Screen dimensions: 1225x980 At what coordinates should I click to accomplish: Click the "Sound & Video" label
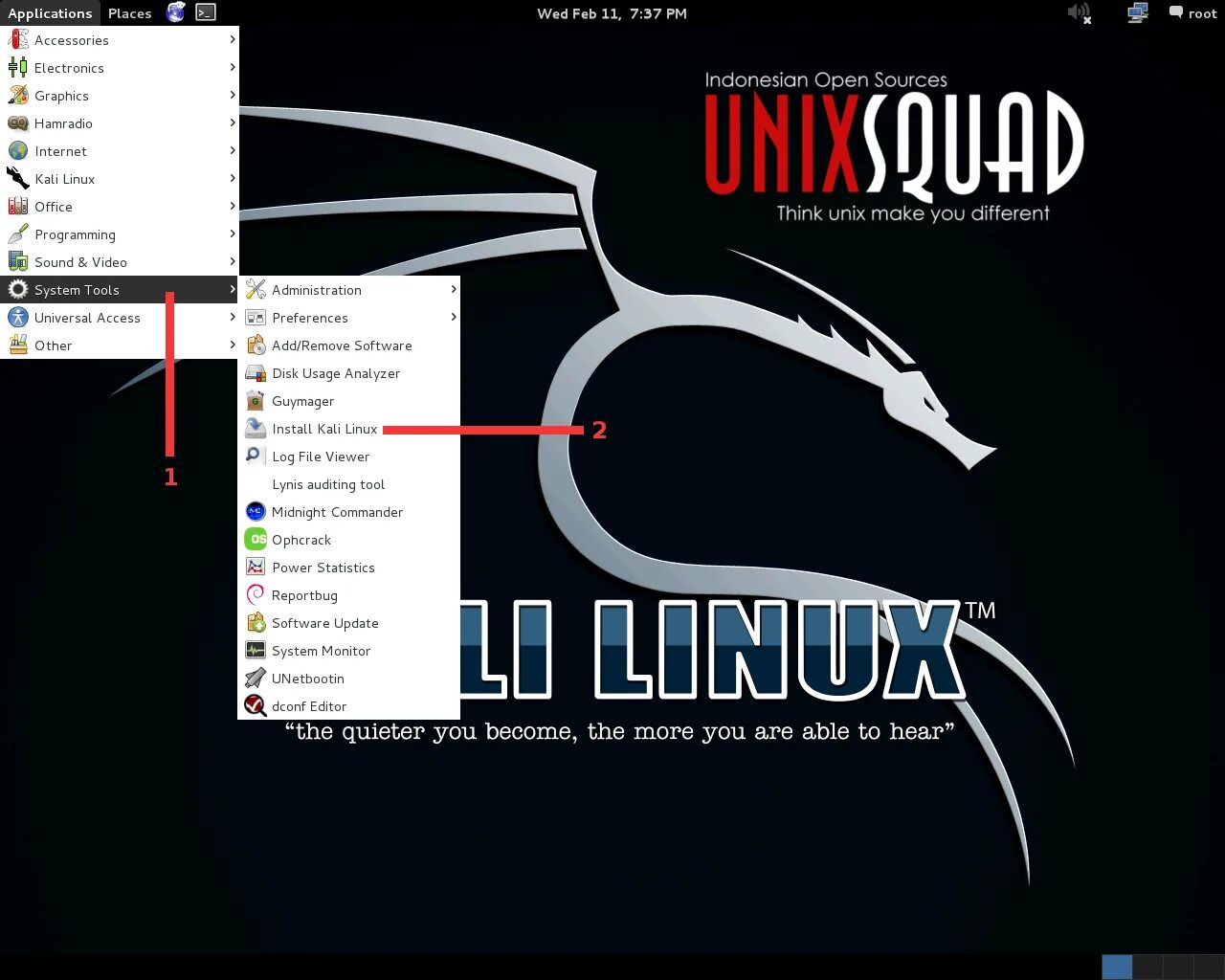[x=80, y=262]
